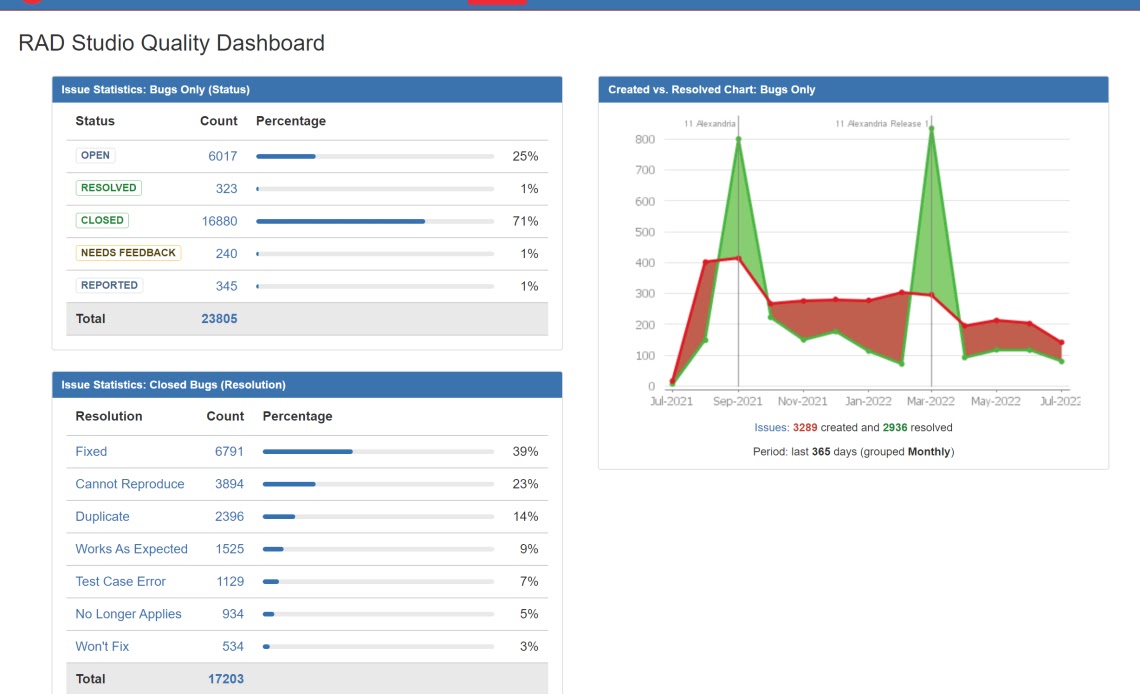This screenshot has width=1140, height=694.
Task: Open the Fixed resolution link
Action: 91,451
